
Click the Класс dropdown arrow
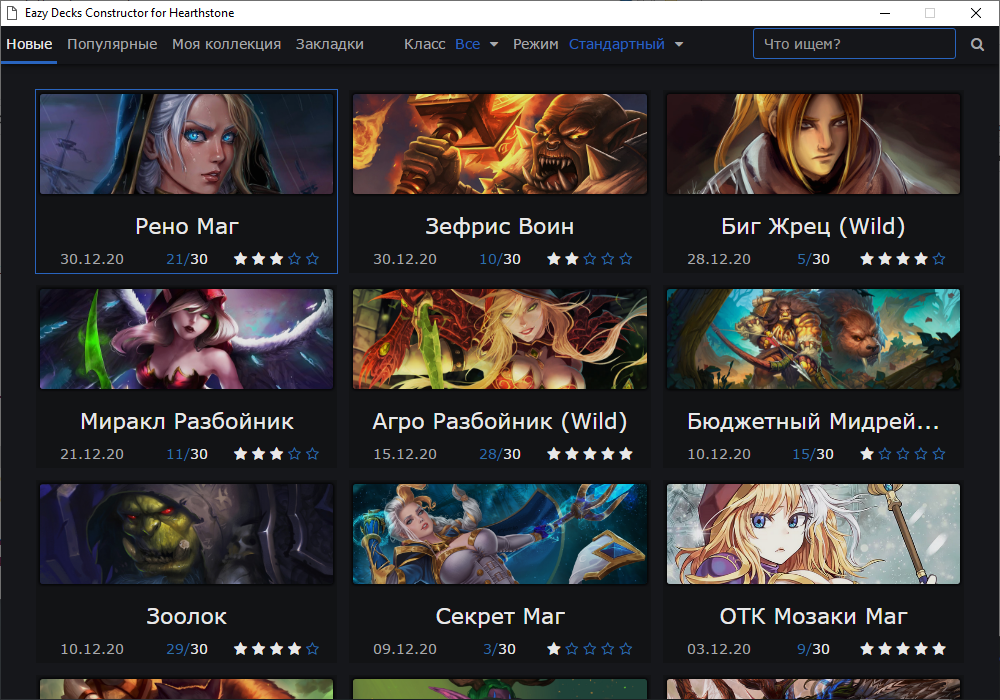(494, 45)
